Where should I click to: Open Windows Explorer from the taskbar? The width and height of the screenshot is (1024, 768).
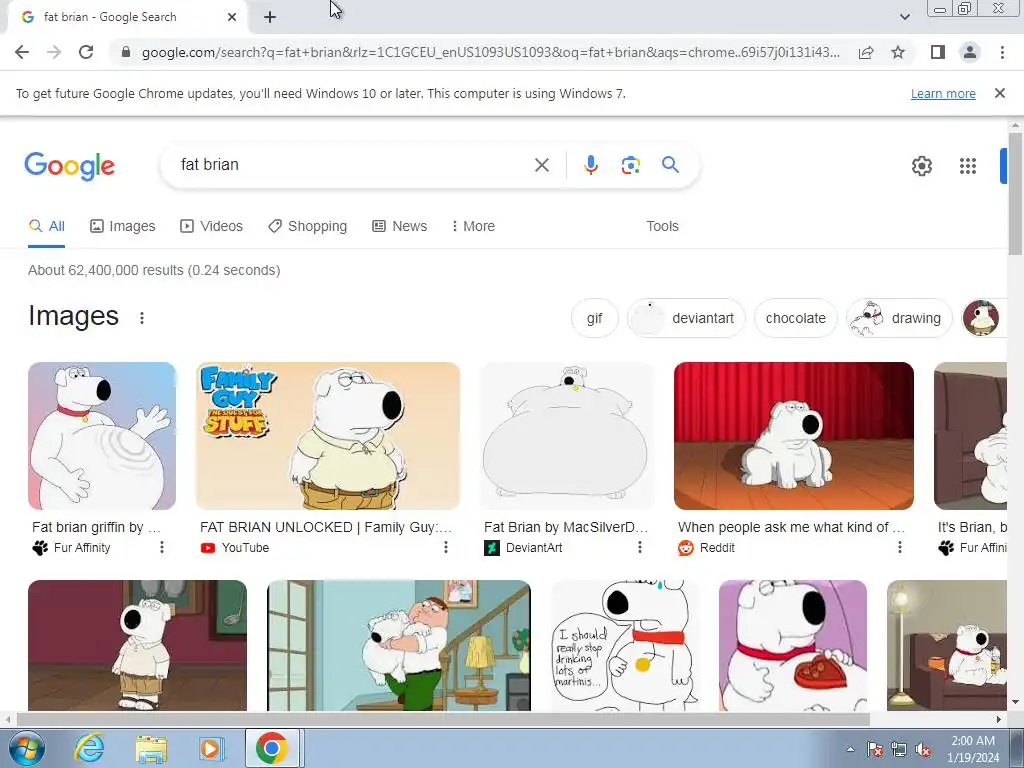point(151,748)
